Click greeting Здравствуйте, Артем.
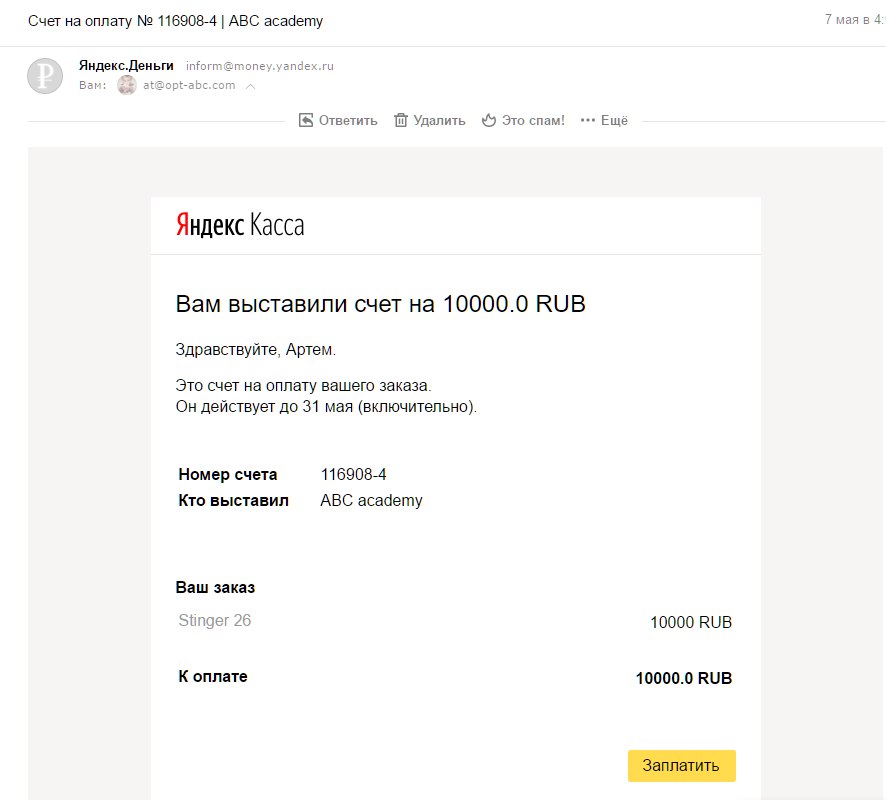Image resolution: width=886 pixels, height=800 pixels. click(255, 350)
